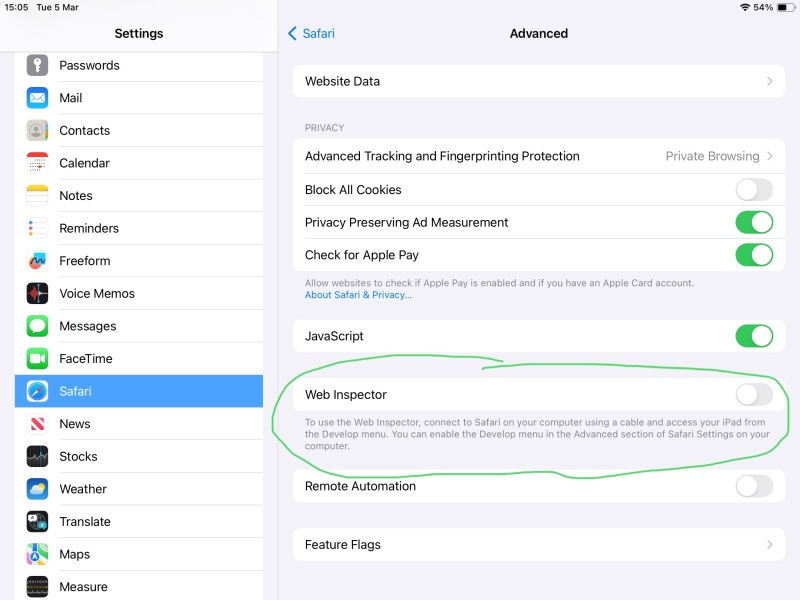Go back to Safari settings
Viewport: 800px width, 600px height.
tap(311, 33)
